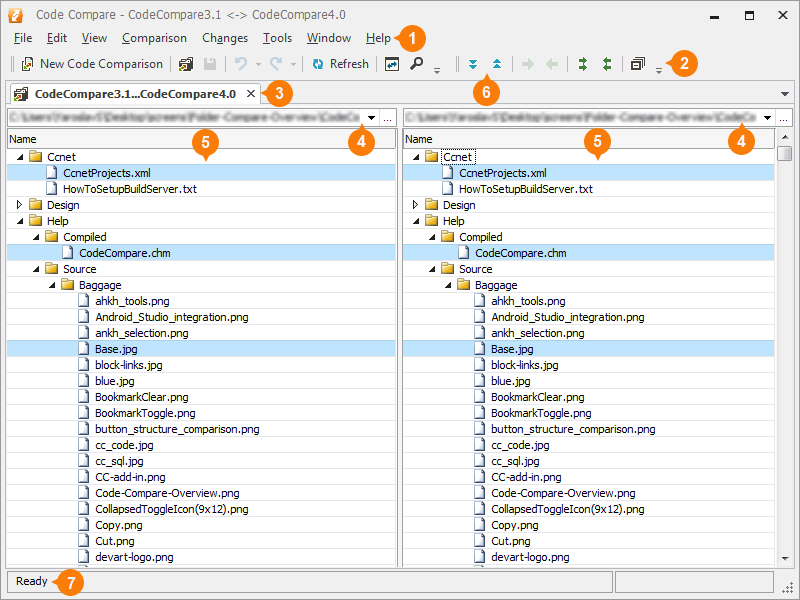This screenshot has width=800, height=600.
Task: Click button_structure_comparison.png in right pane
Action: tap(573, 429)
